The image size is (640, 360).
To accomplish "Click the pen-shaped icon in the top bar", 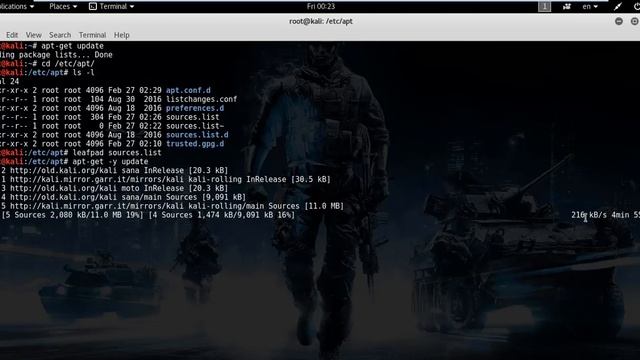I will 618,7.
